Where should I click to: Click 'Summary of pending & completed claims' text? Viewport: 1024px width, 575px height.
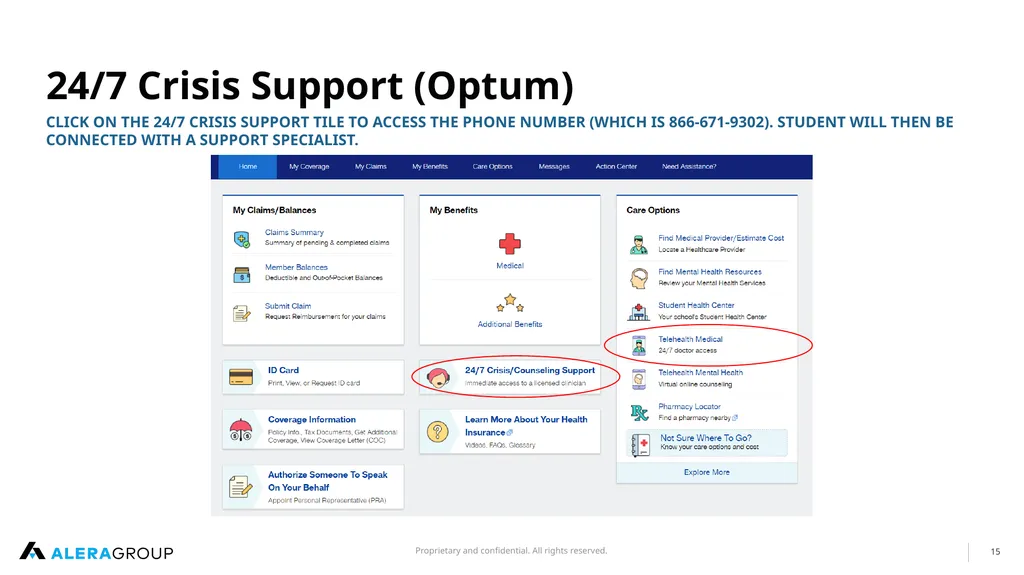[x=327, y=243]
